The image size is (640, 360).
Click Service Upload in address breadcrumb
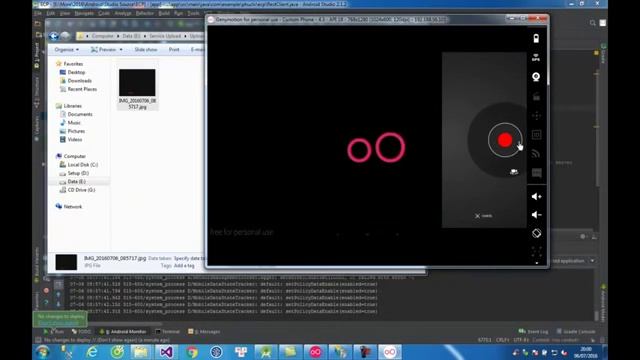tap(165, 36)
